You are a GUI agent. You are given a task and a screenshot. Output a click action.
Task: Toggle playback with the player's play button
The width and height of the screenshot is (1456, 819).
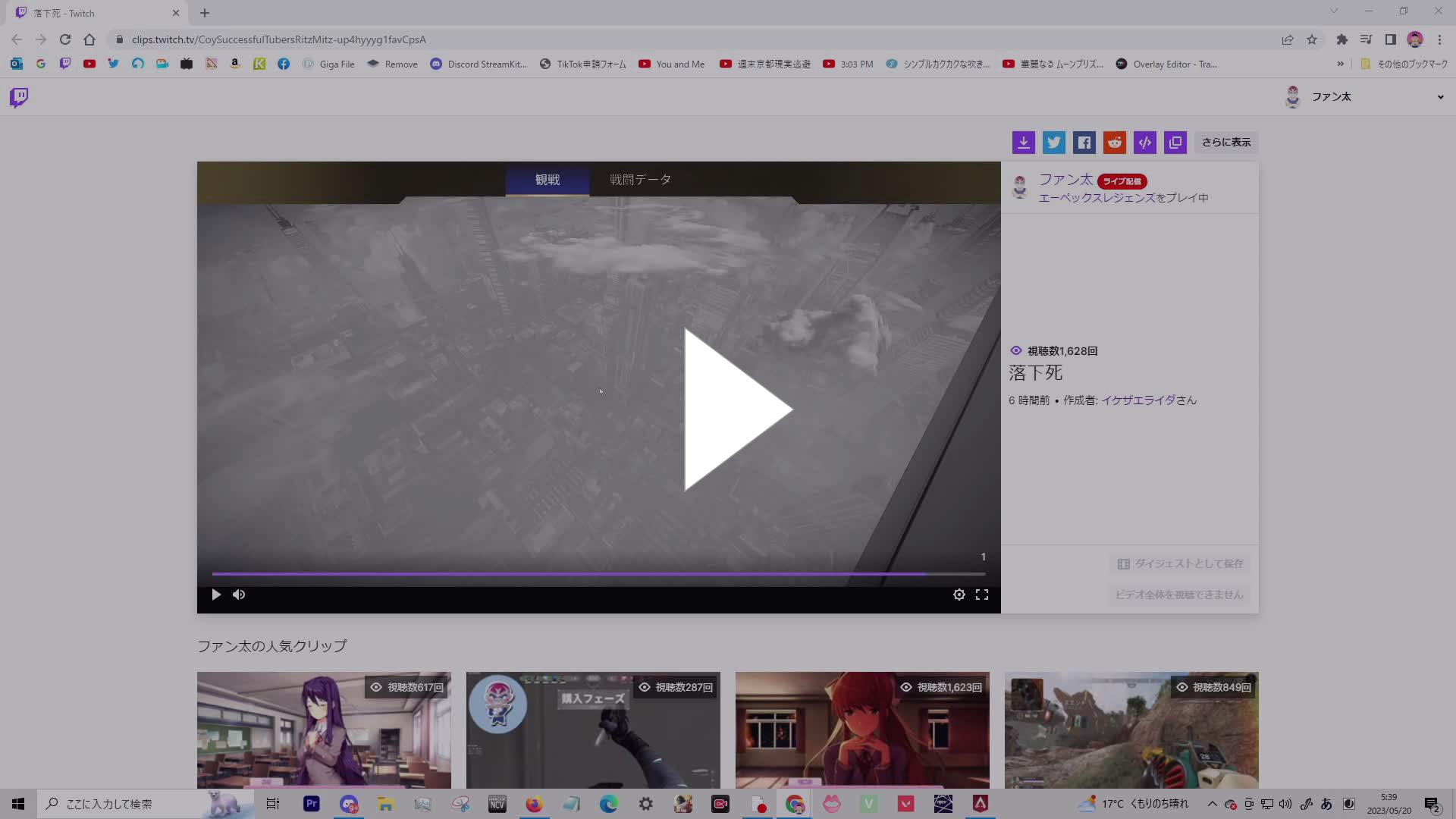(x=215, y=595)
